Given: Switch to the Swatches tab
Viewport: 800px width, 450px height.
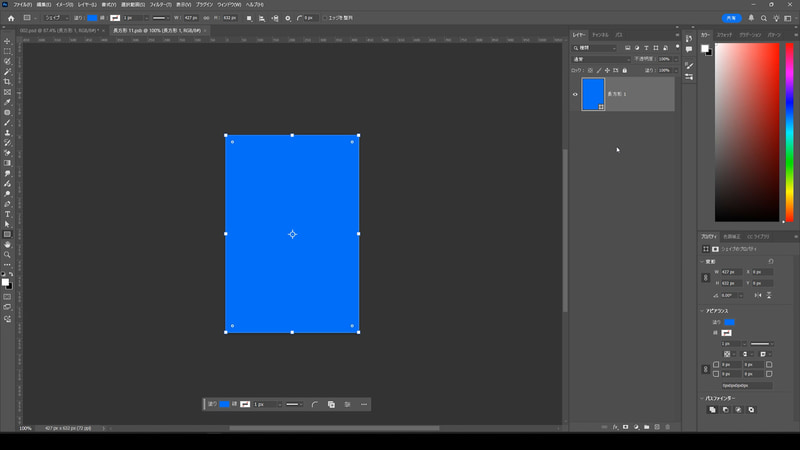Looking at the screenshot, I should point(724,35).
